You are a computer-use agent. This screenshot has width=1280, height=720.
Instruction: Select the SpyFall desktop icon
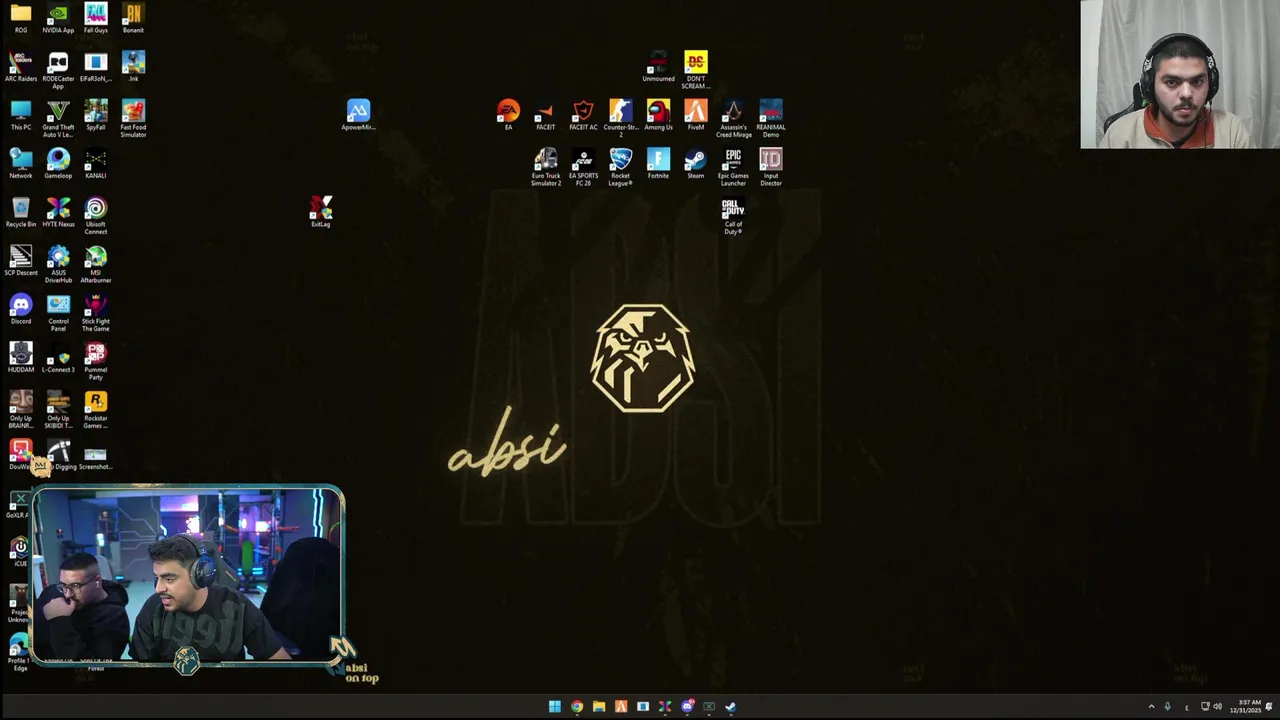(96, 115)
